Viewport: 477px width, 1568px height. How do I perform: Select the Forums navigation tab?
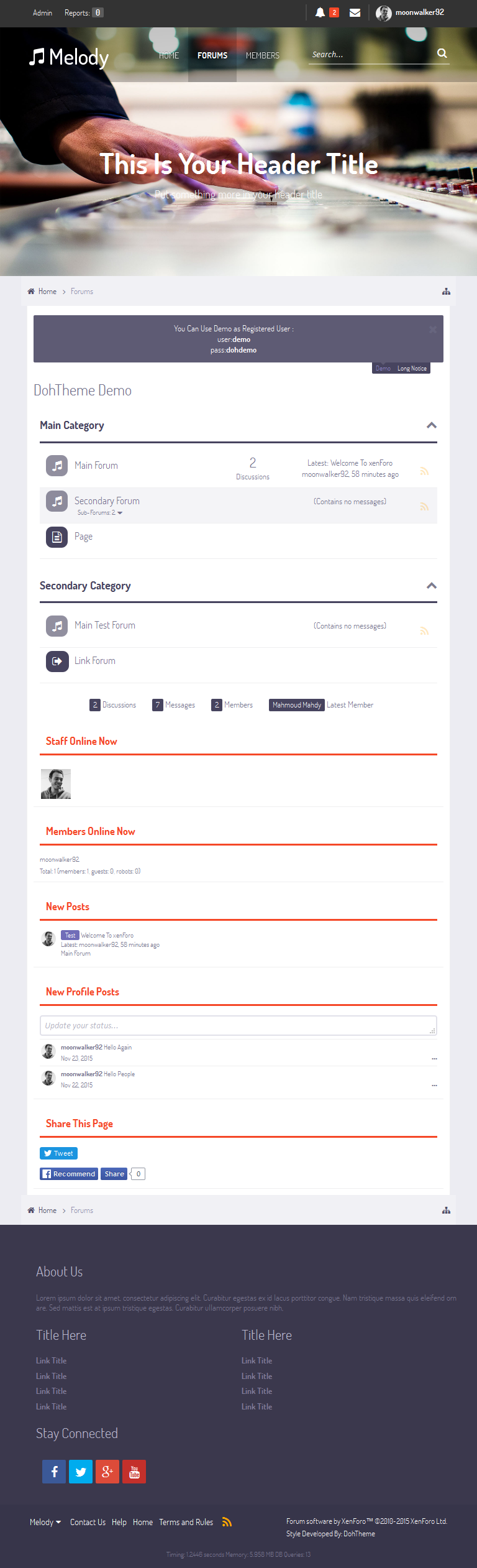click(x=212, y=55)
